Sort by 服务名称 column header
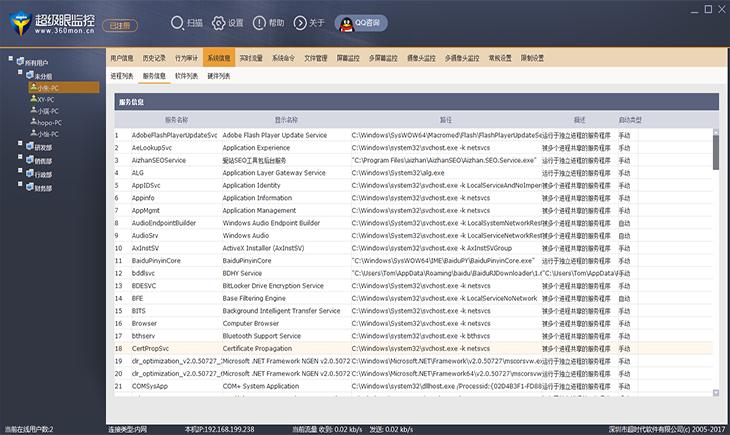Viewport: 730px width, 435px height. 176,119
